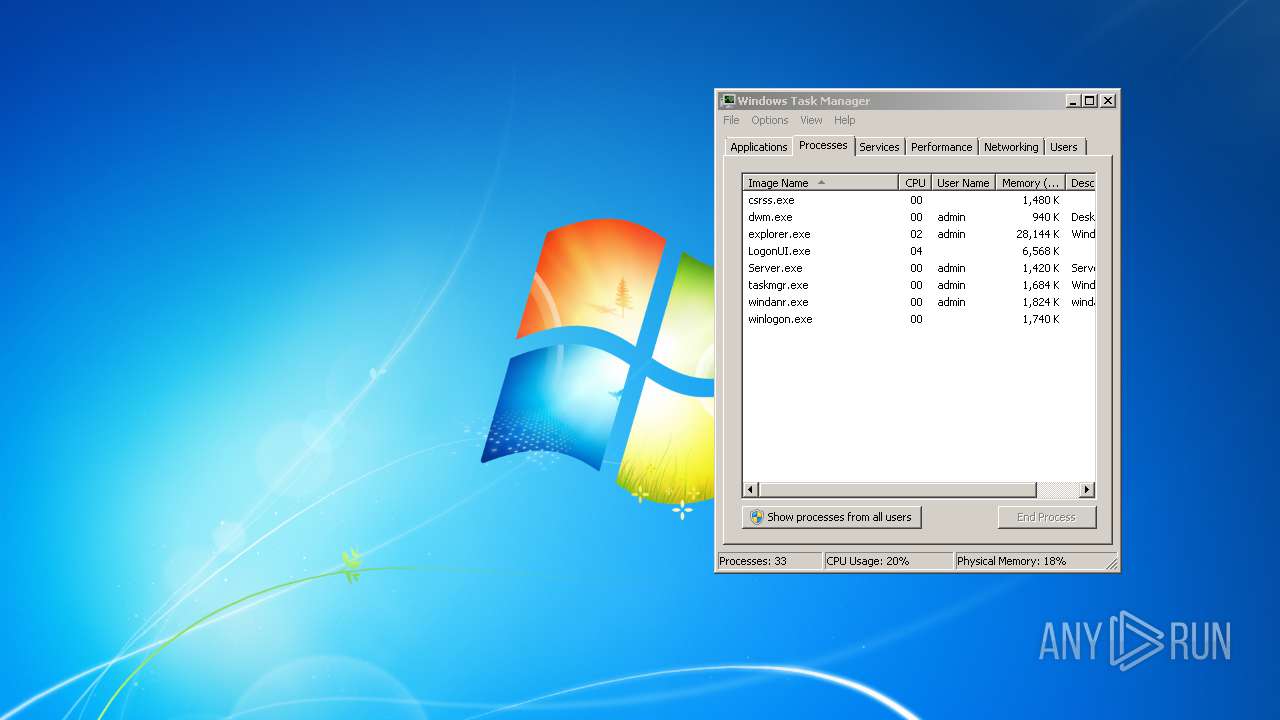Select the taskmgr.exe process
This screenshot has width=1280, height=720.
click(x=919, y=285)
